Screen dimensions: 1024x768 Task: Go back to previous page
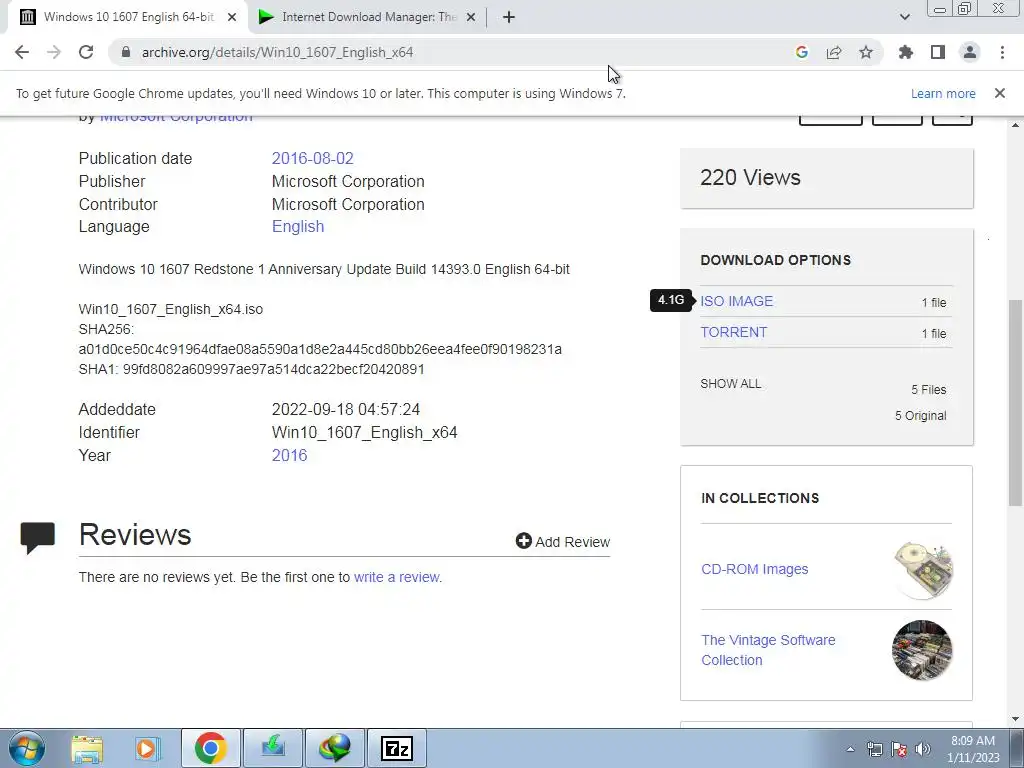point(22,52)
